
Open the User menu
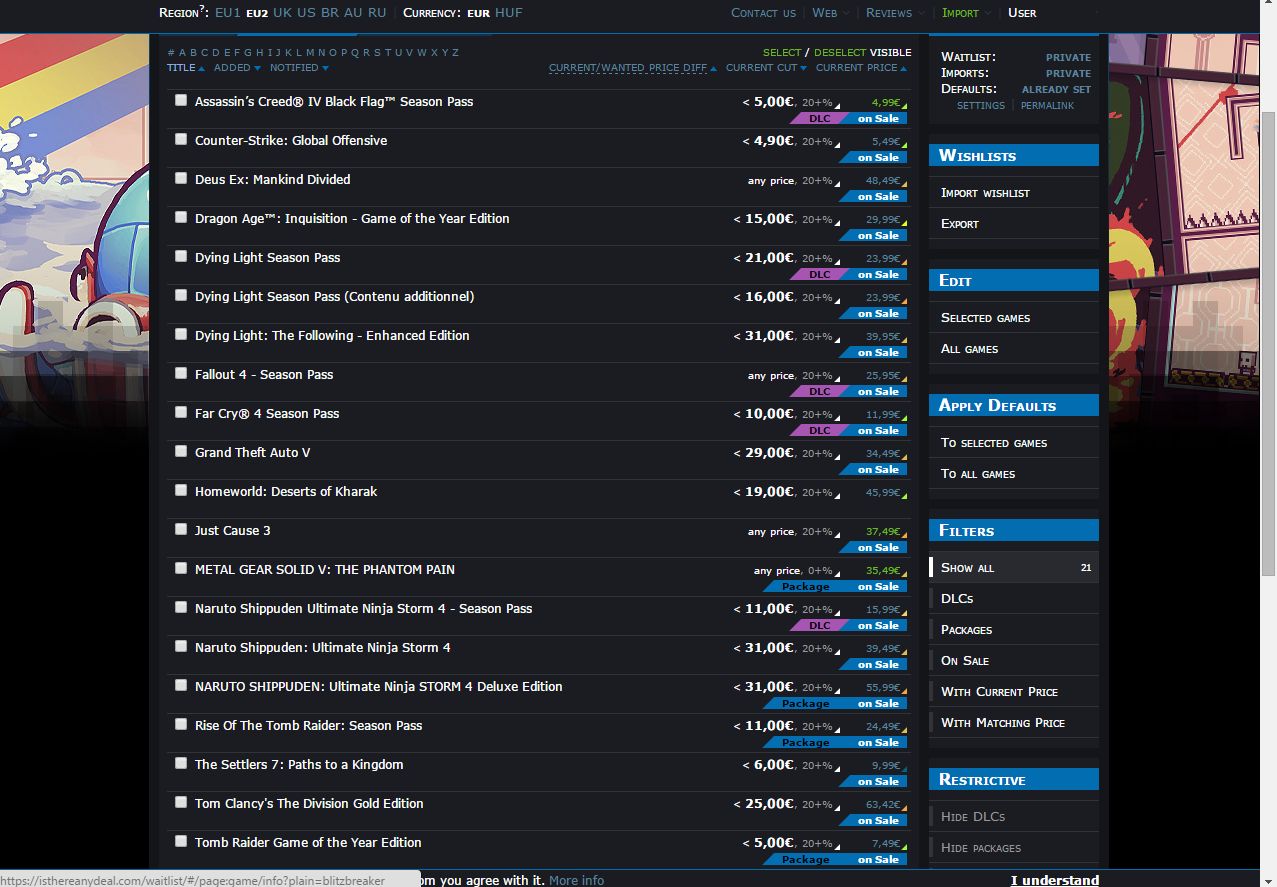pyautogui.click(x=1022, y=13)
